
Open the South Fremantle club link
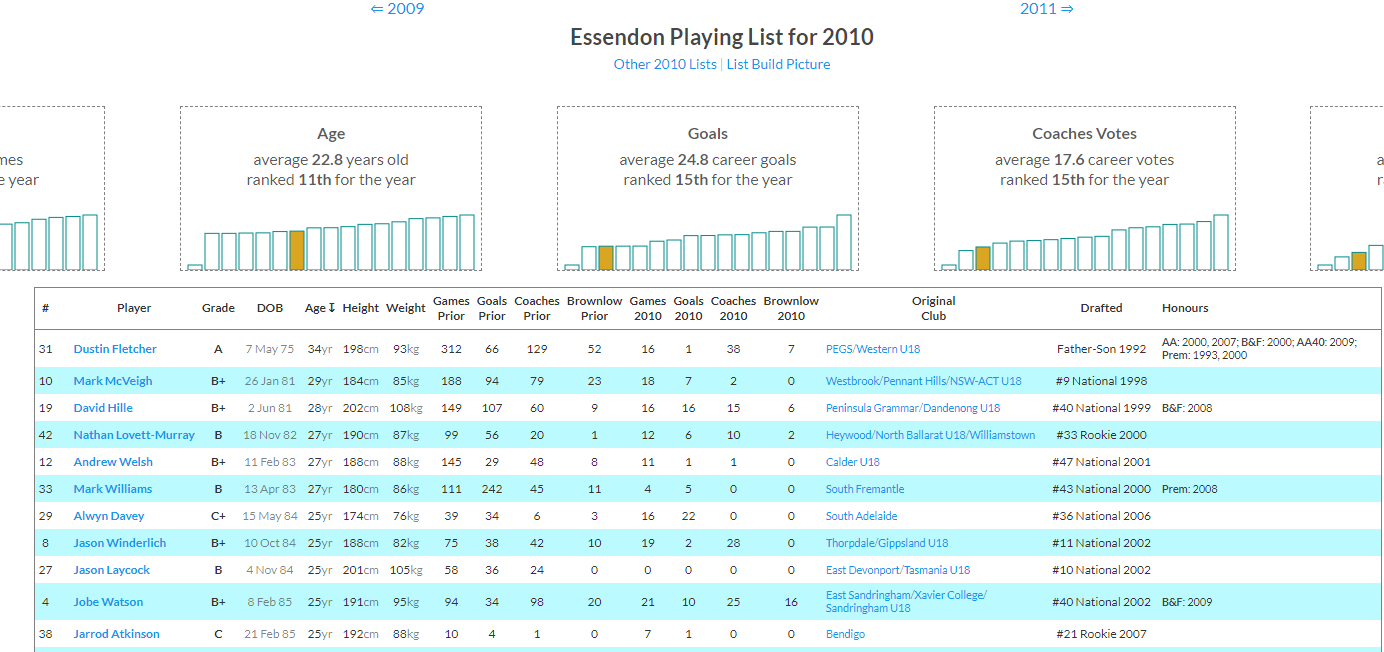coord(865,489)
